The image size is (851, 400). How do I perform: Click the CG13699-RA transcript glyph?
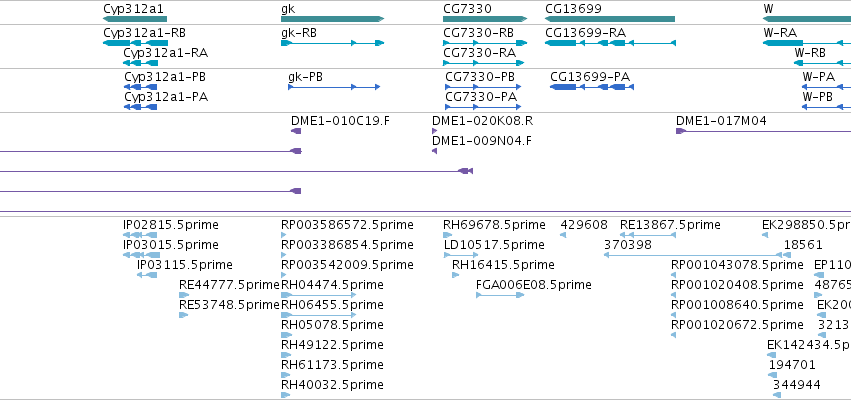point(610,43)
